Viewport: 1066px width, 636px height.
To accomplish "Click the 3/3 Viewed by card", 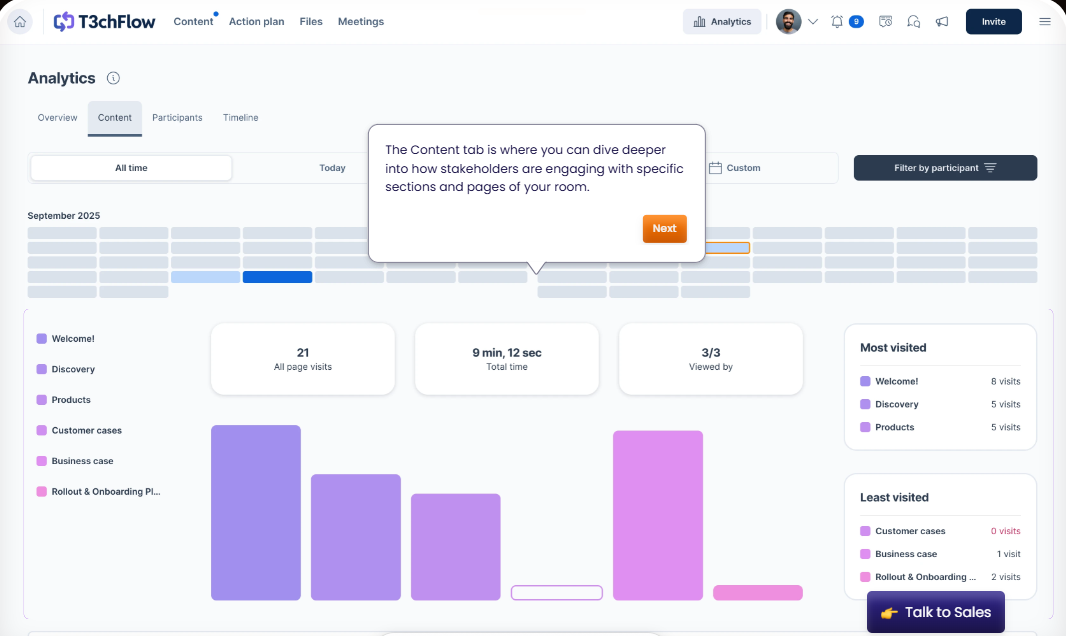I will pos(710,359).
